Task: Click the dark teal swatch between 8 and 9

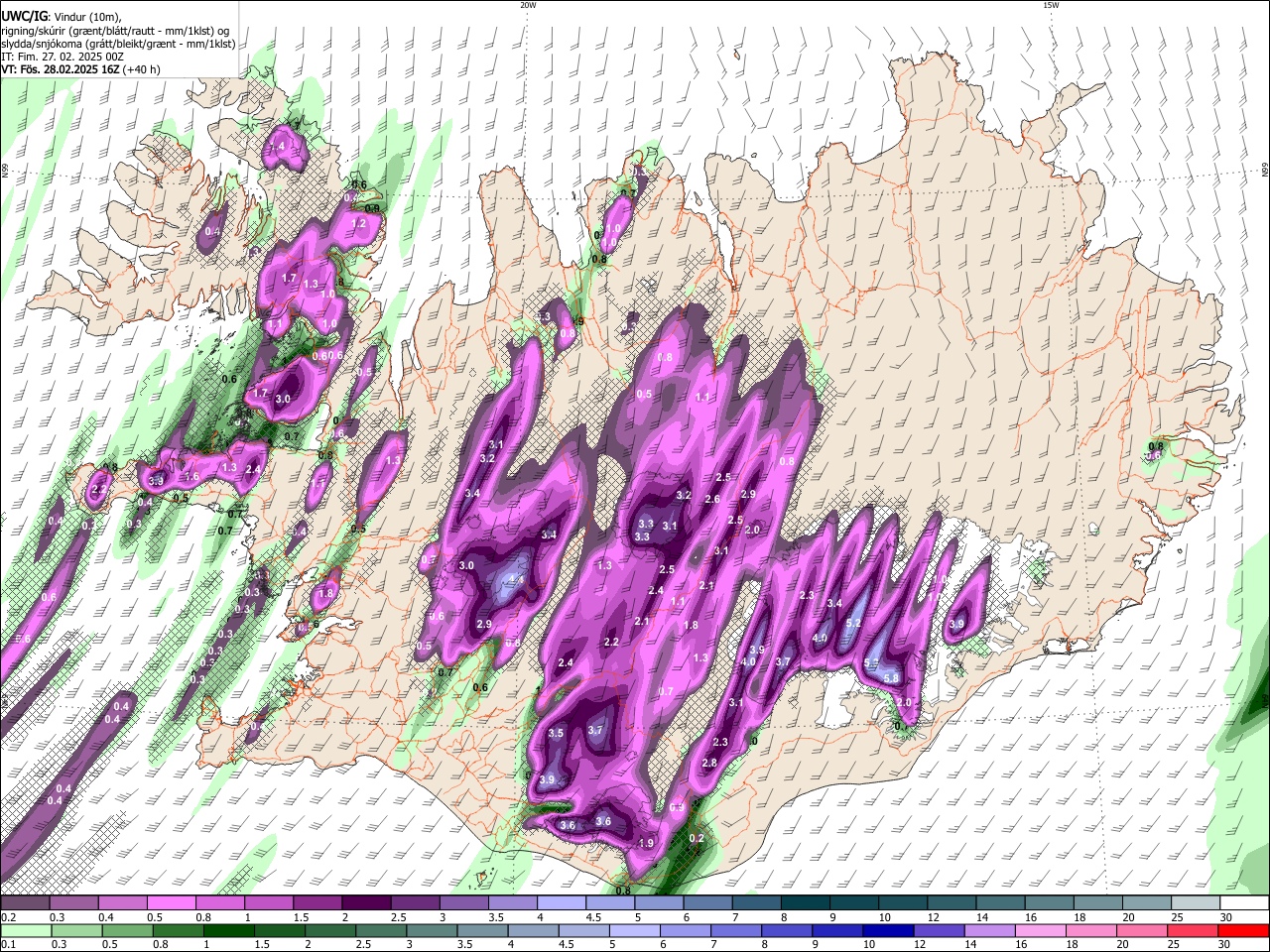Action: [x=806, y=903]
